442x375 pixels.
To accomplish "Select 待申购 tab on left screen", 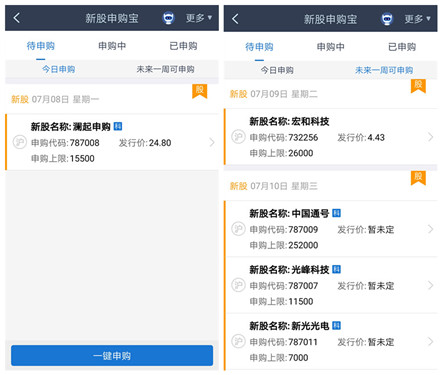I will (x=41, y=46).
